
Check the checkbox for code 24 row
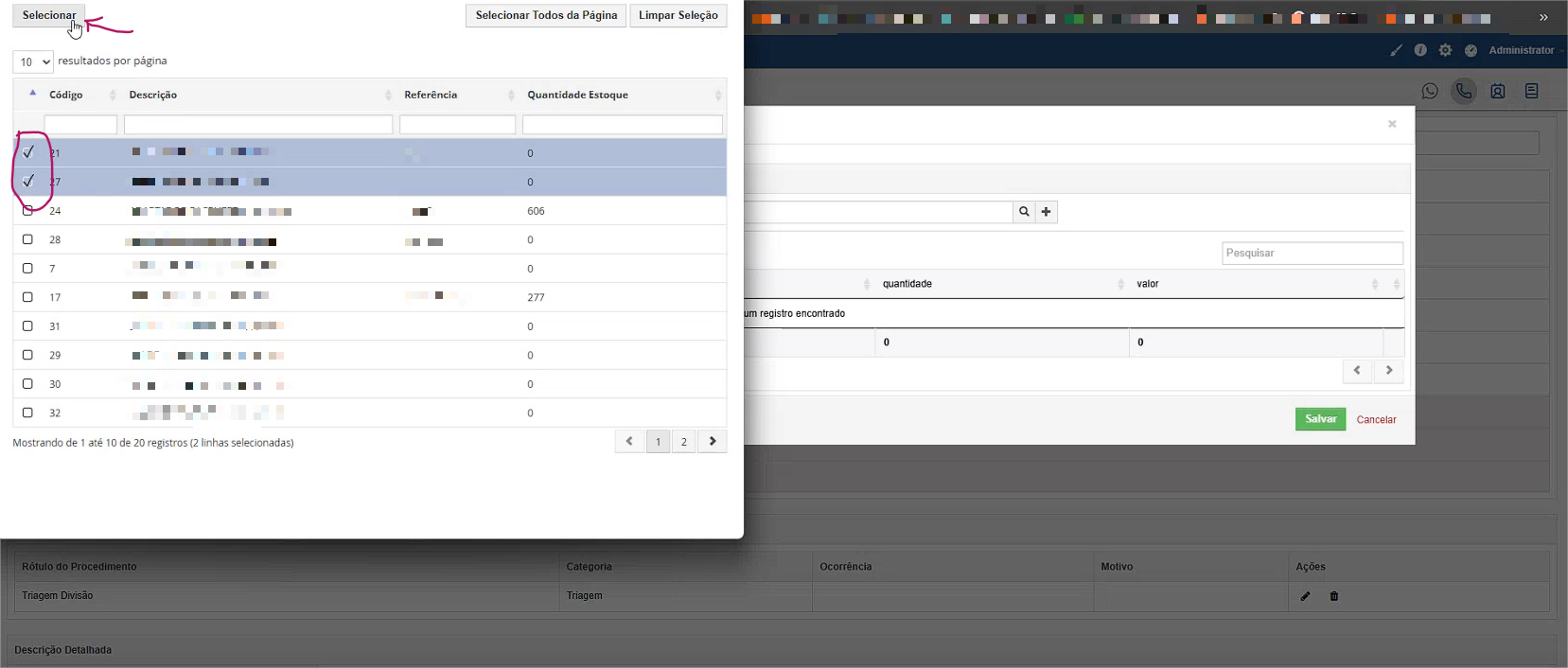coord(27,211)
